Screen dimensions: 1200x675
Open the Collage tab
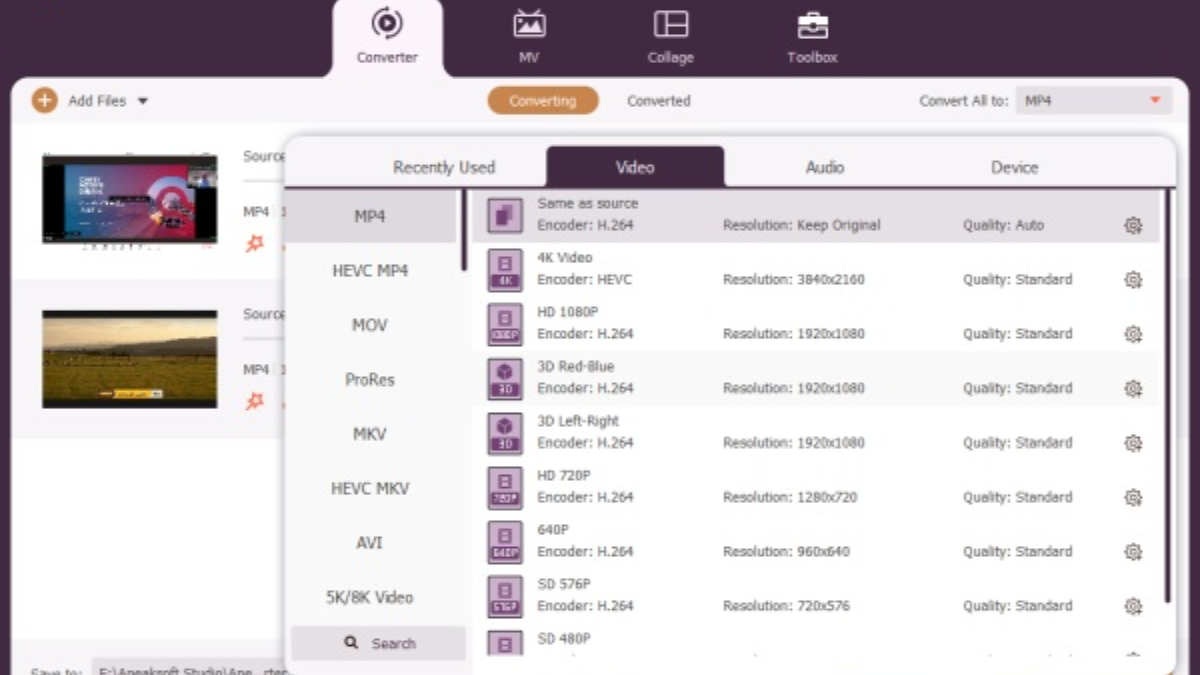(670, 37)
